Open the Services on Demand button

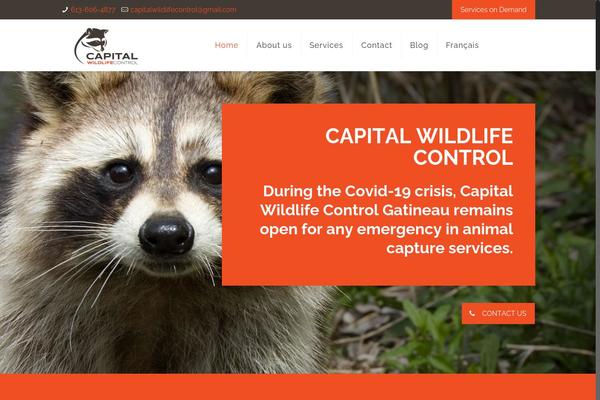pyautogui.click(x=493, y=9)
